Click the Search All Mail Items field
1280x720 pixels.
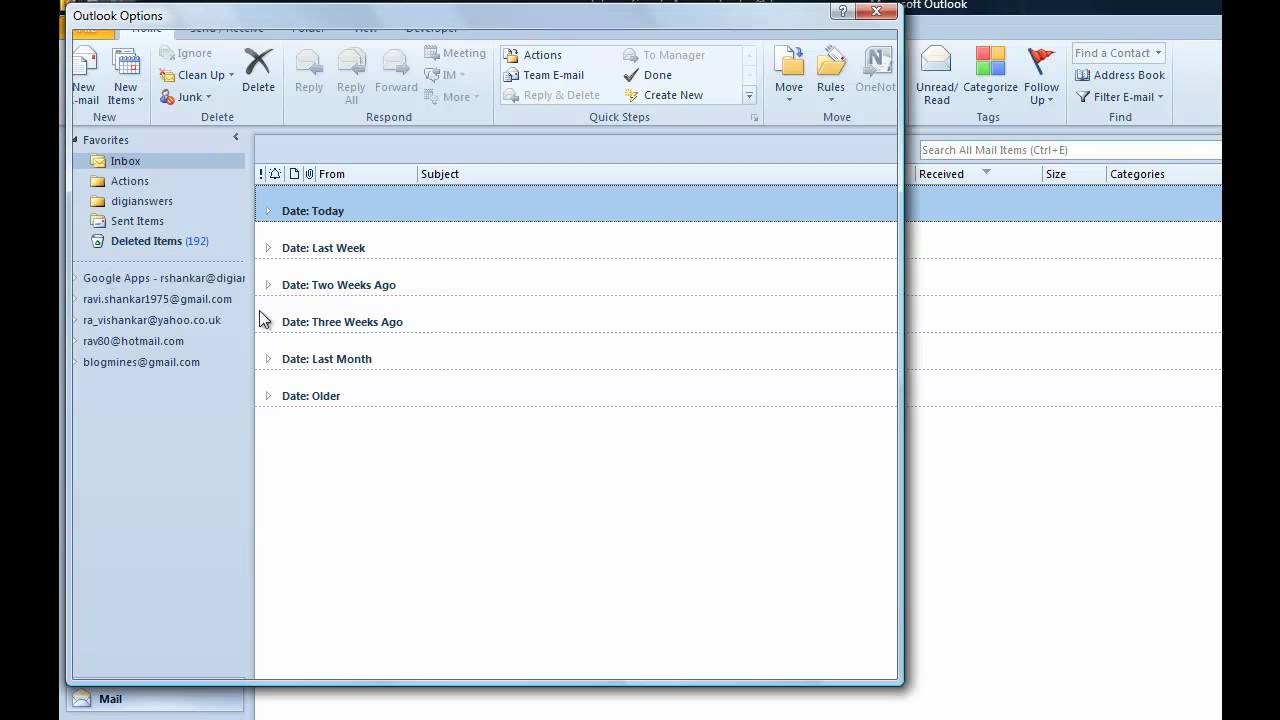coord(1070,150)
